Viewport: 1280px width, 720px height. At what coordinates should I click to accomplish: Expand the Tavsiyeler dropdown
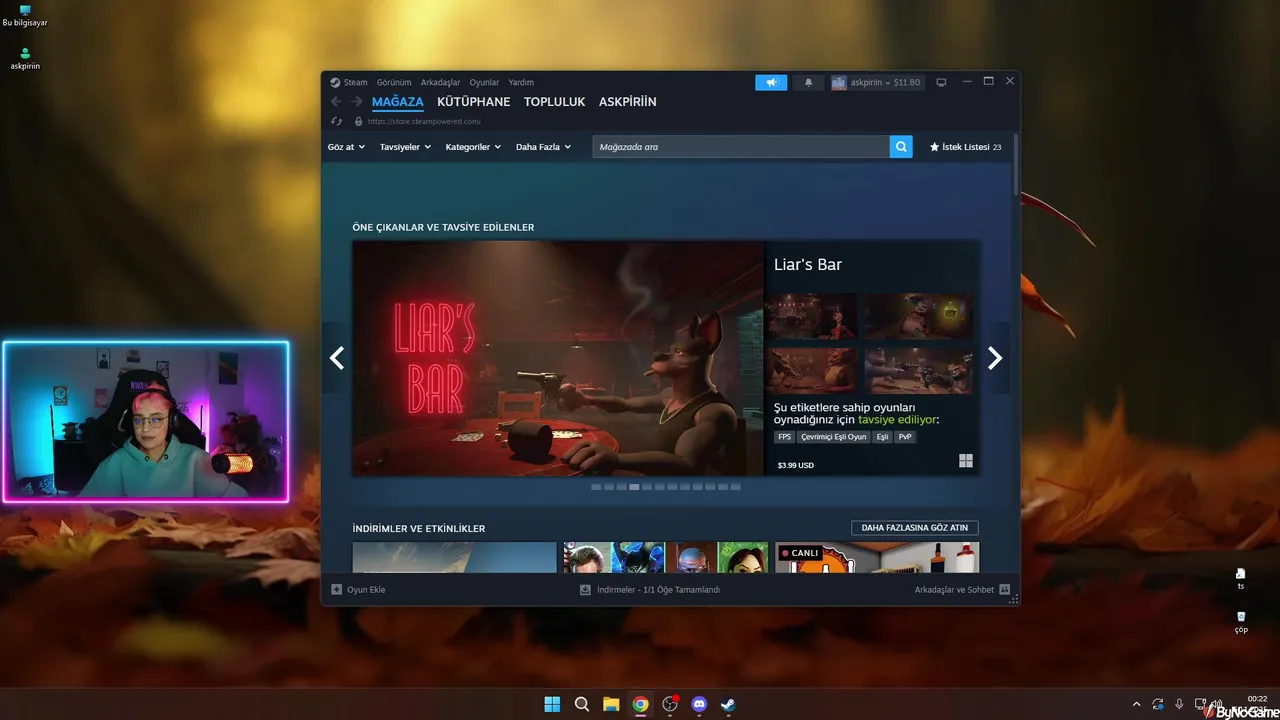(405, 147)
